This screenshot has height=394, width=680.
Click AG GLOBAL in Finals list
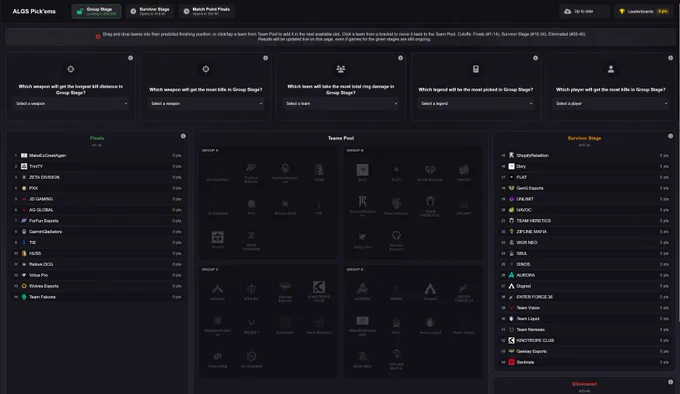[x=98, y=210]
